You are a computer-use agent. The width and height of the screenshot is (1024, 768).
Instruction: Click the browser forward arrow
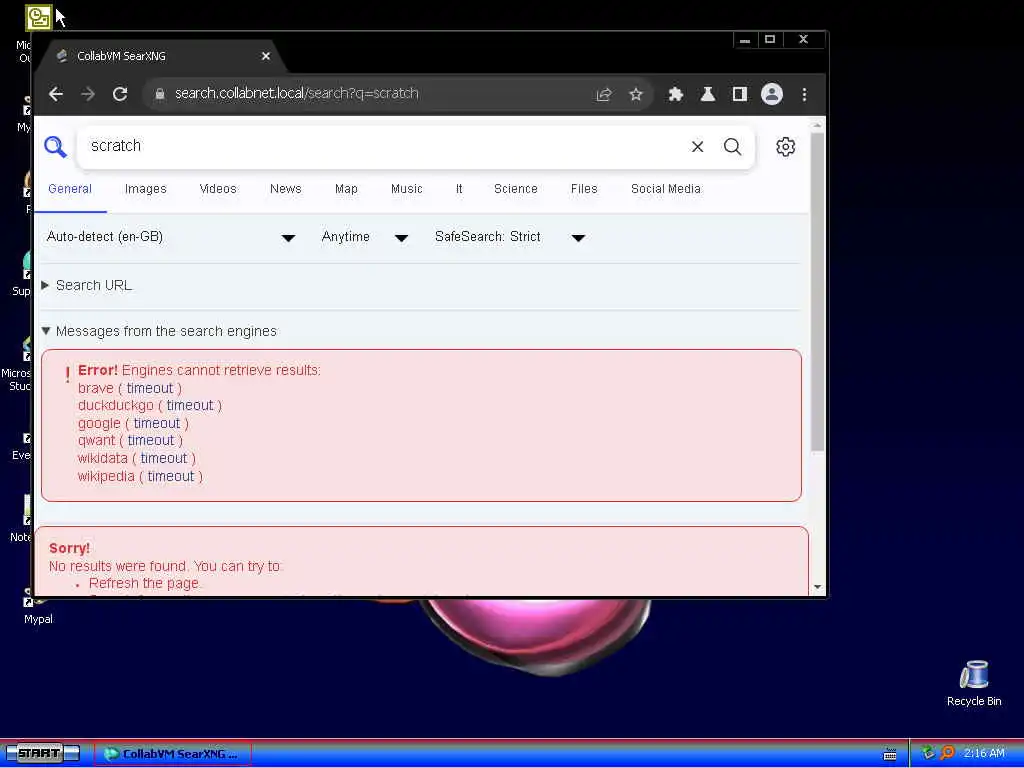pos(88,94)
